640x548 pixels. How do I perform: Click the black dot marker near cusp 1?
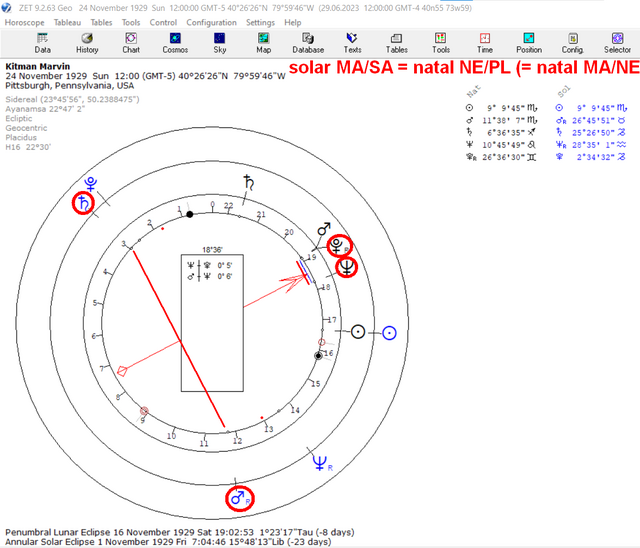190,214
